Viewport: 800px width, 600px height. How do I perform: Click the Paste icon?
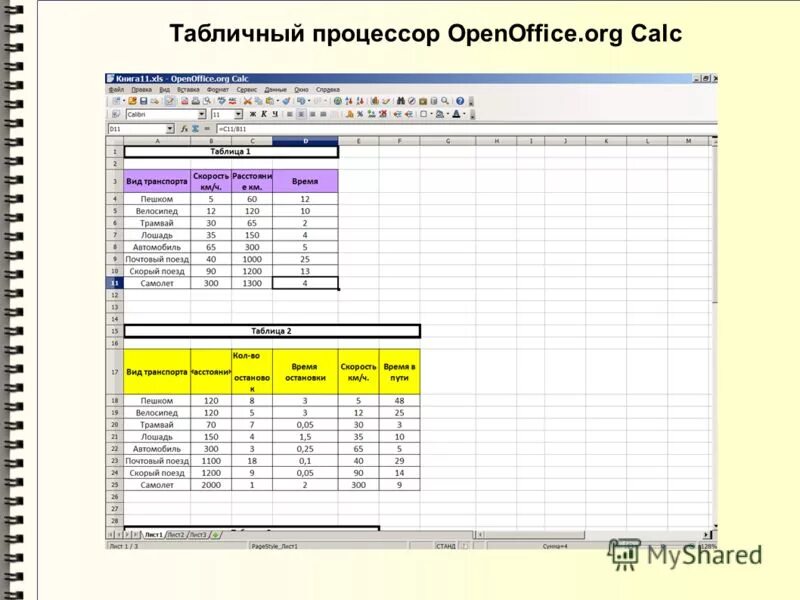click(268, 100)
